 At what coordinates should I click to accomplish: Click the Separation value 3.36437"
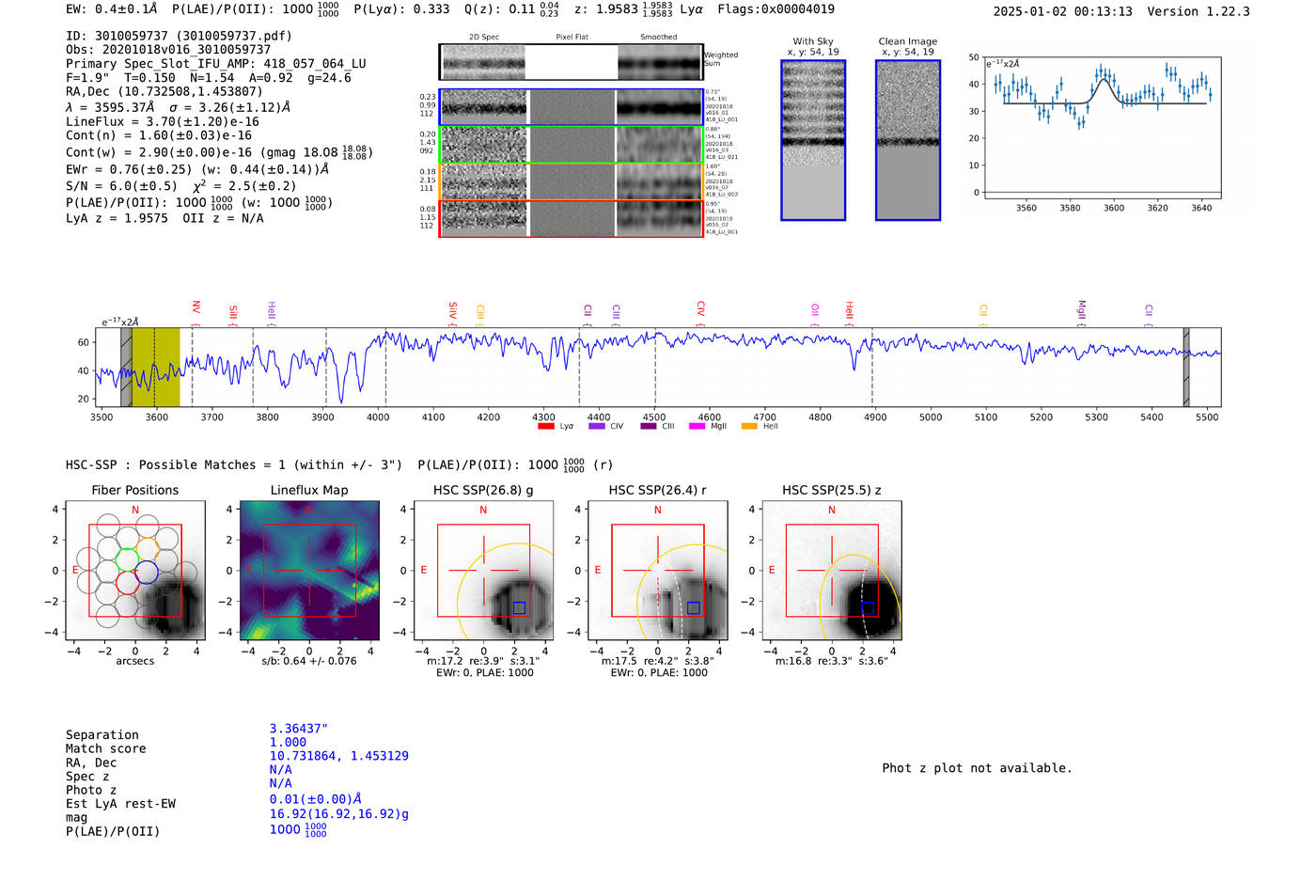(x=299, y=729)
